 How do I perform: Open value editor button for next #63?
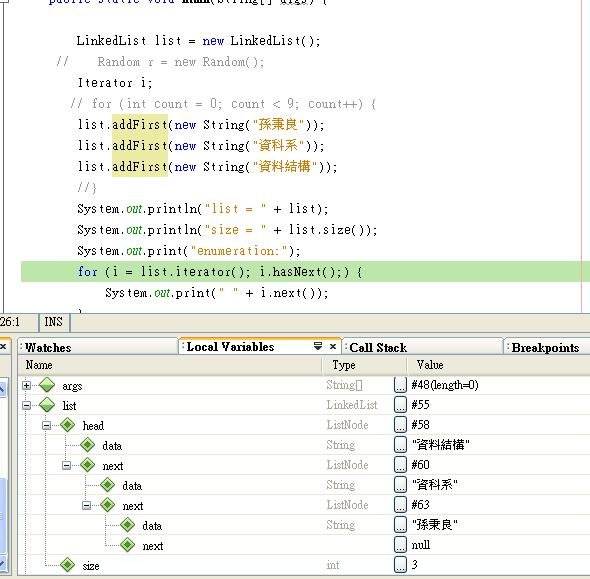tap(400, 505)
